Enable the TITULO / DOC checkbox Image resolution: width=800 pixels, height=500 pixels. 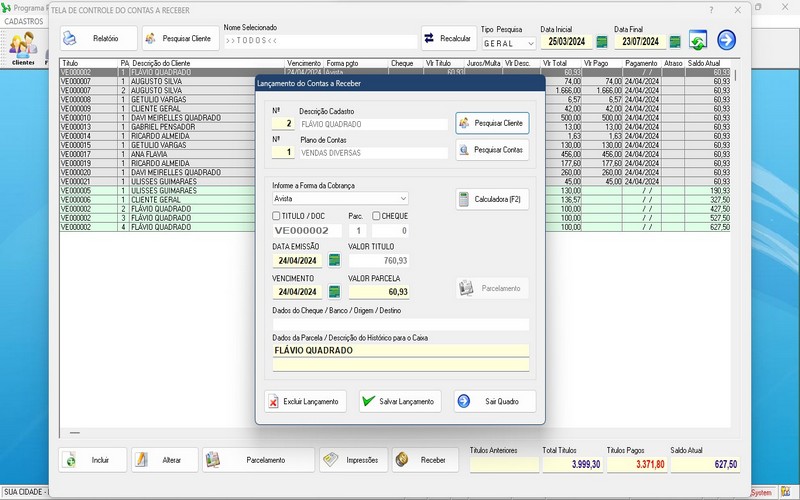pos(277,216)
